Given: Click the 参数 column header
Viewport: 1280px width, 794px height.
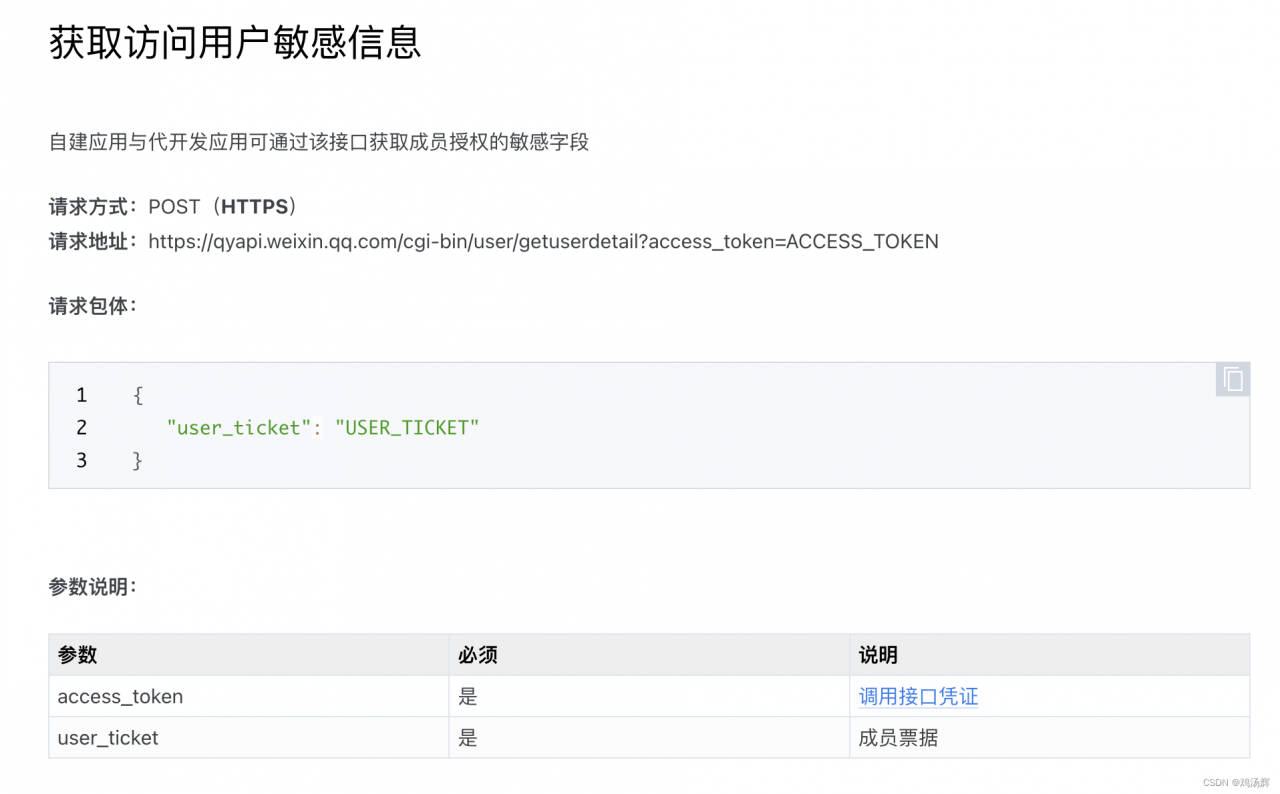Looking at the screenshot, I should pos(78,655).
